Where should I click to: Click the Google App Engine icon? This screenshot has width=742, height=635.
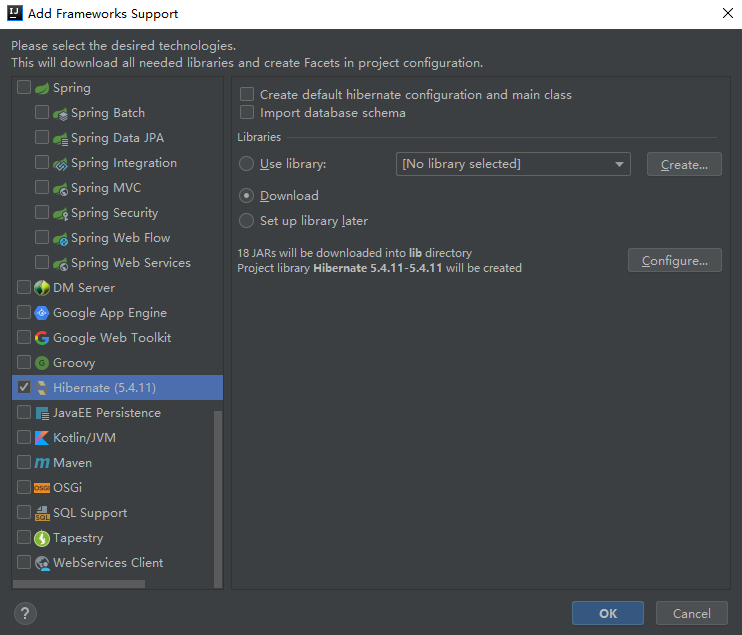pyautogui.click(x=42, y=313)
